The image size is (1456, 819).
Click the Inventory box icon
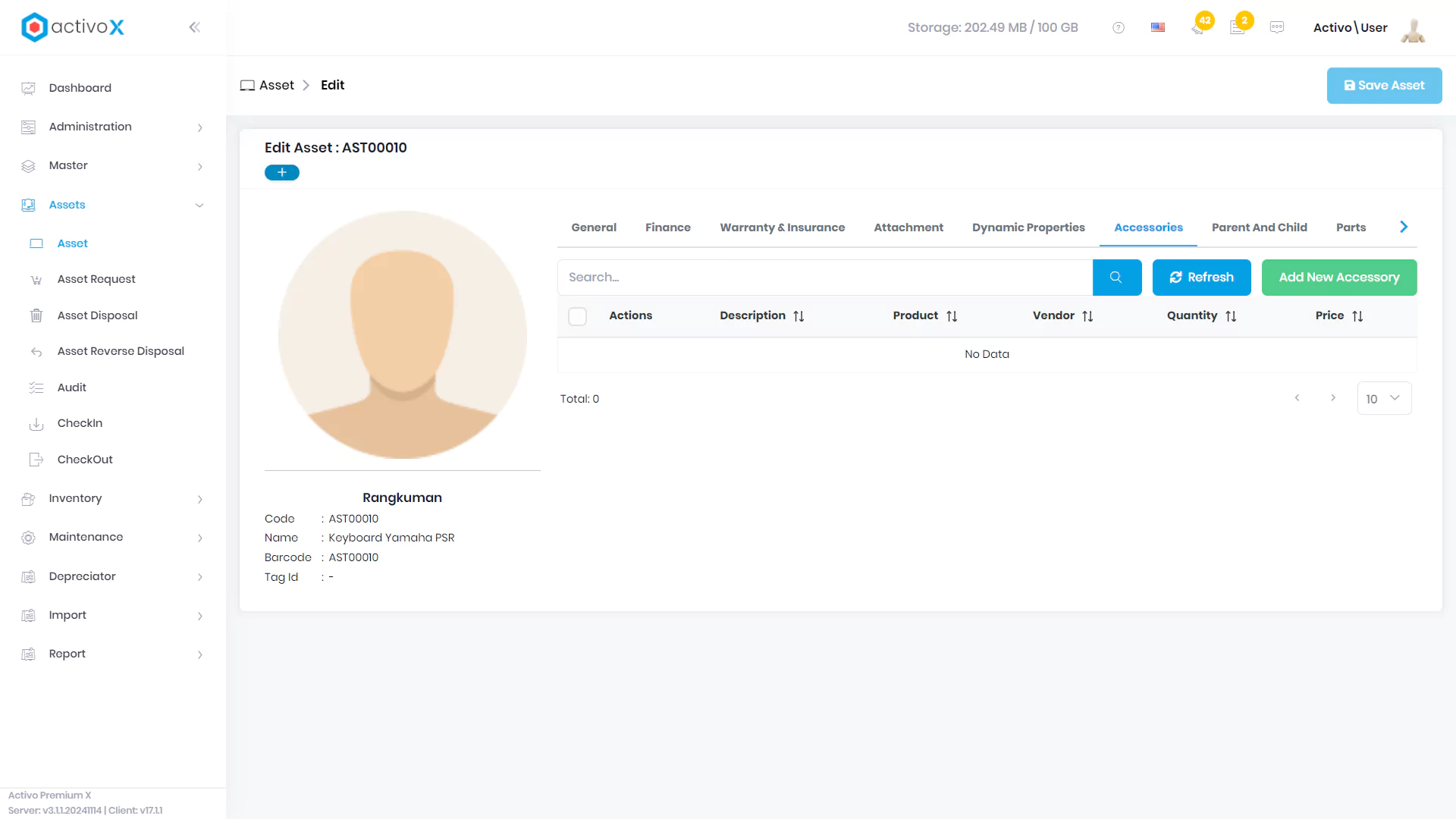click(29, 499)
